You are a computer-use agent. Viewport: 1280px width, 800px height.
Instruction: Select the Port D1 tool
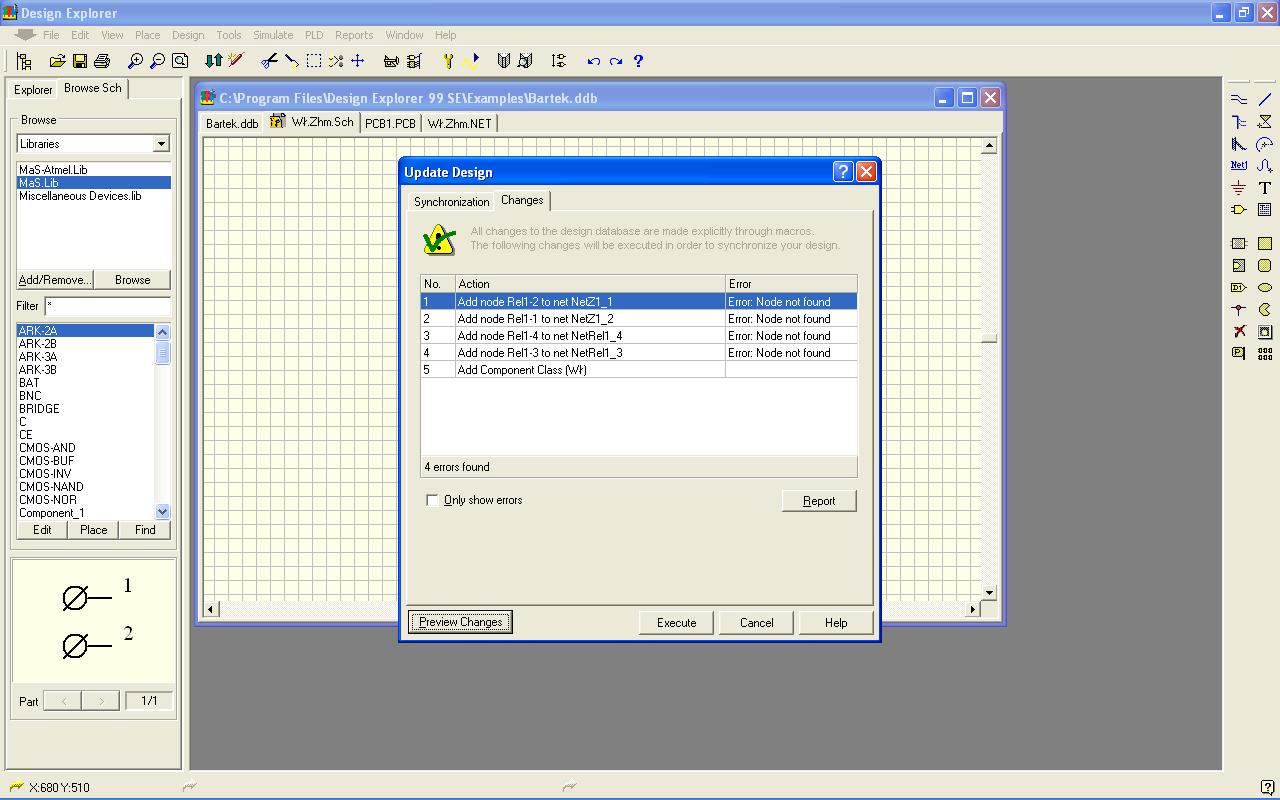coord(1239,287)
